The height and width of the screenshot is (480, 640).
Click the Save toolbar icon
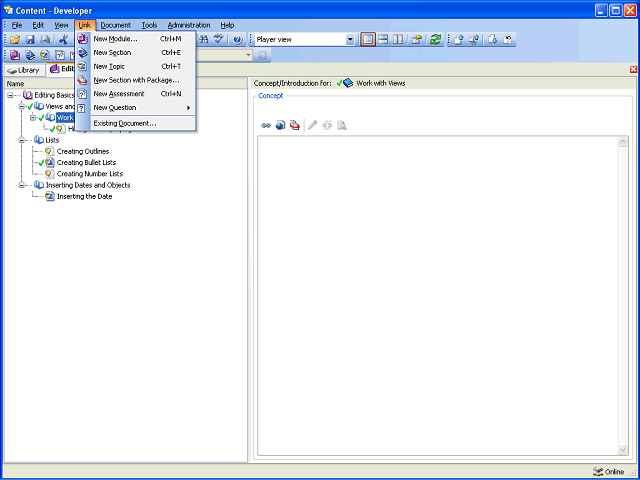30,40
